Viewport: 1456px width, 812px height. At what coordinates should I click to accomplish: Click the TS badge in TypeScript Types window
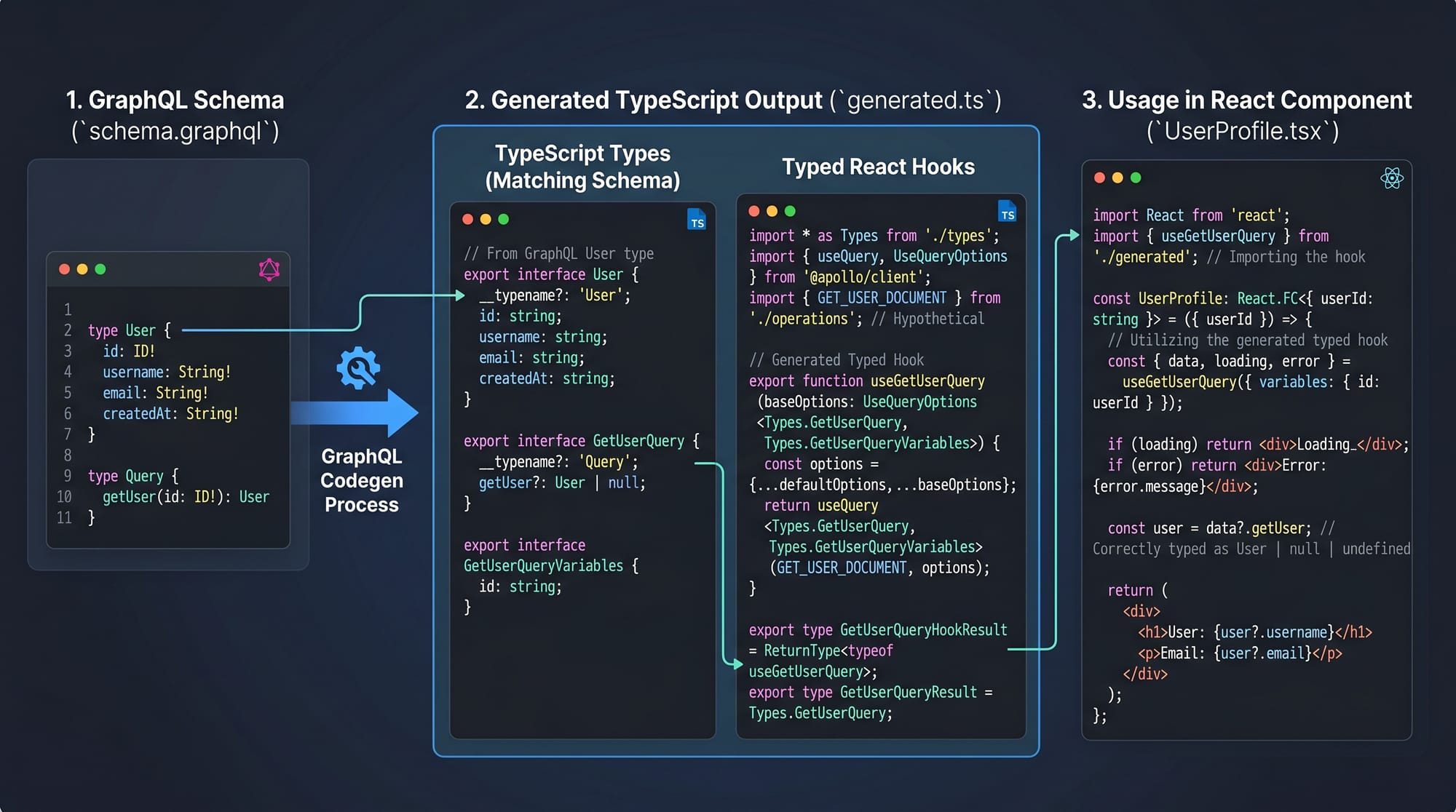697,220
